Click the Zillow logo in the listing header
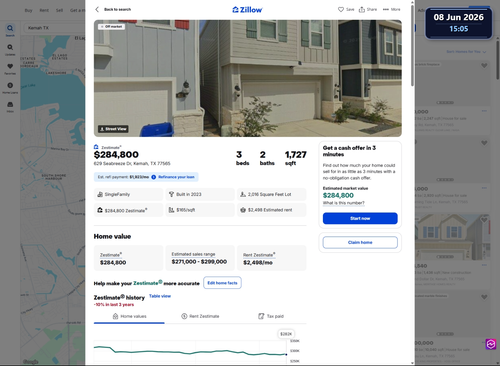This screenshot has width=500, height=366. (x=247, y=10)
